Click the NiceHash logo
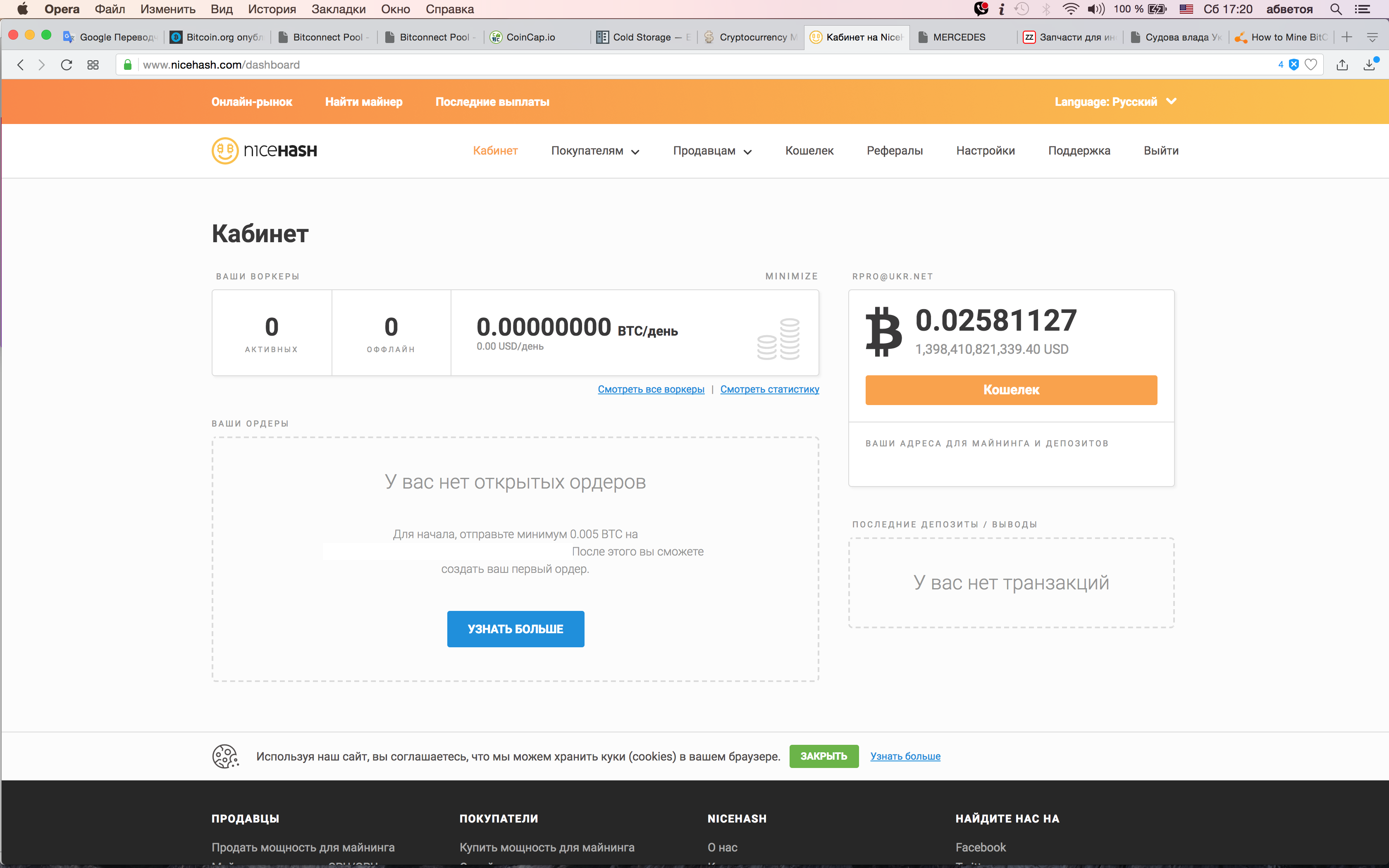The width and height of the screenshot is (1389, 868). click(x=264, y=150)
